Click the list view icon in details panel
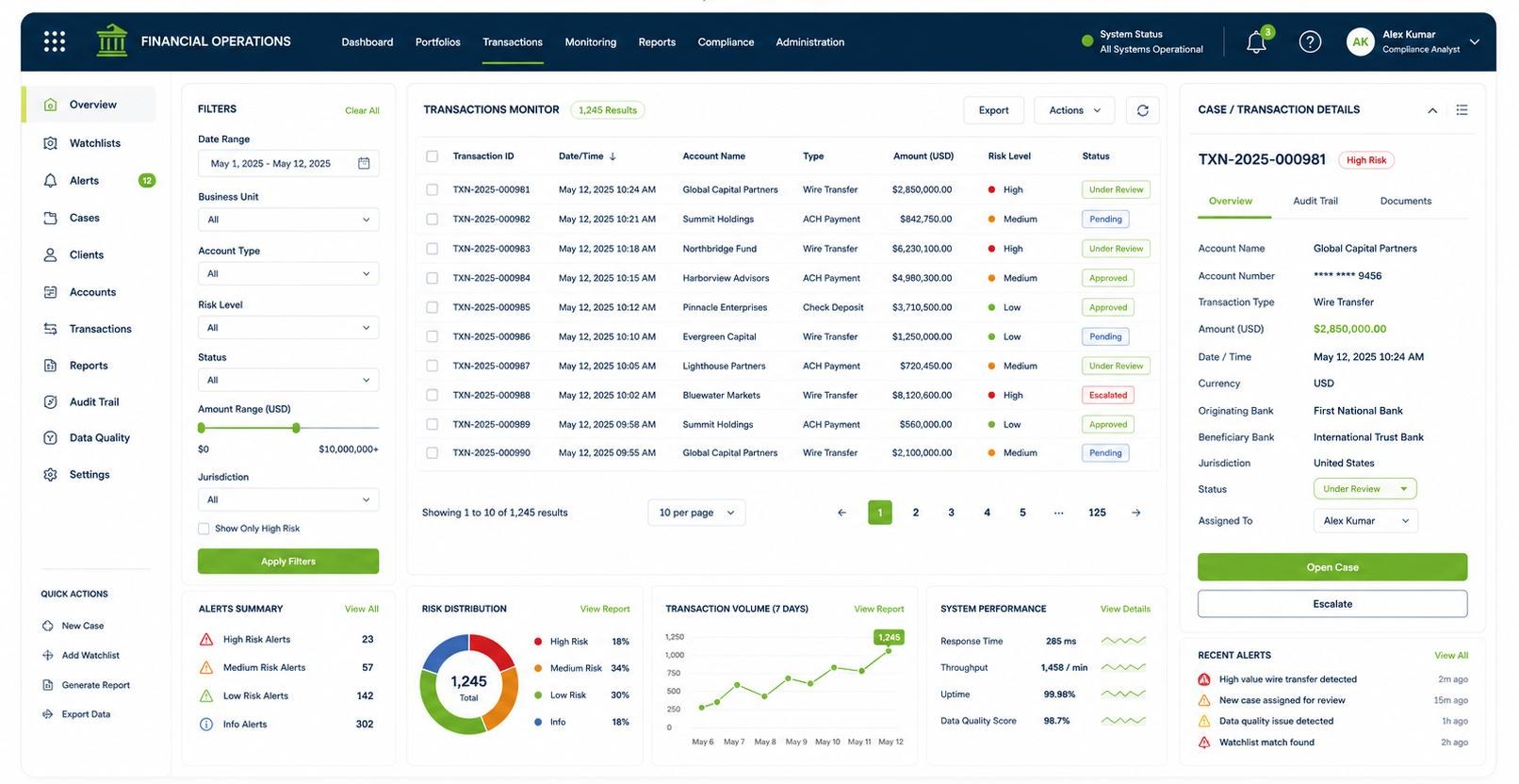Screen dimensions: 1519x784 click(x=1462, y=110)
